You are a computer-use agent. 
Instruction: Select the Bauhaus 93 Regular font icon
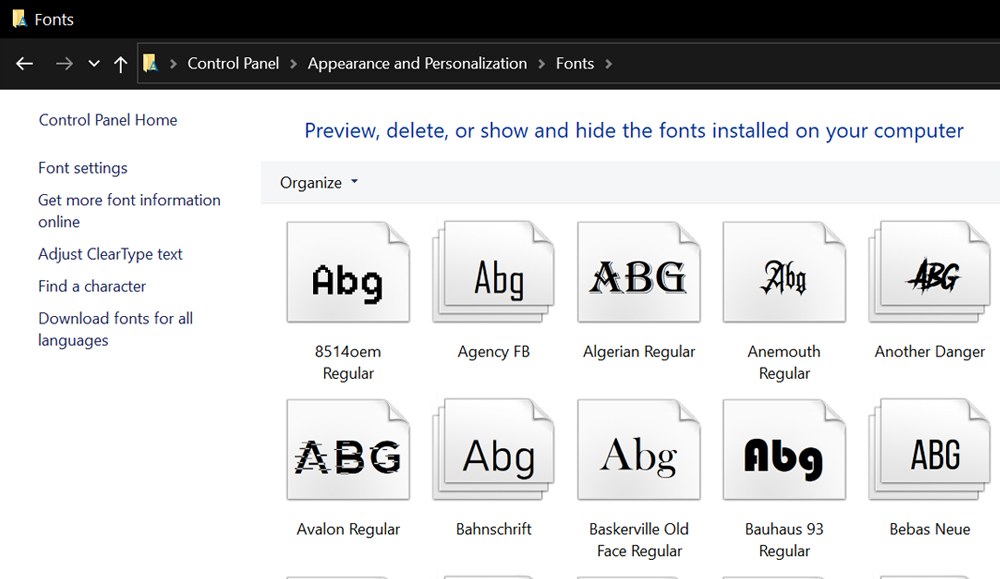(784, 453)
